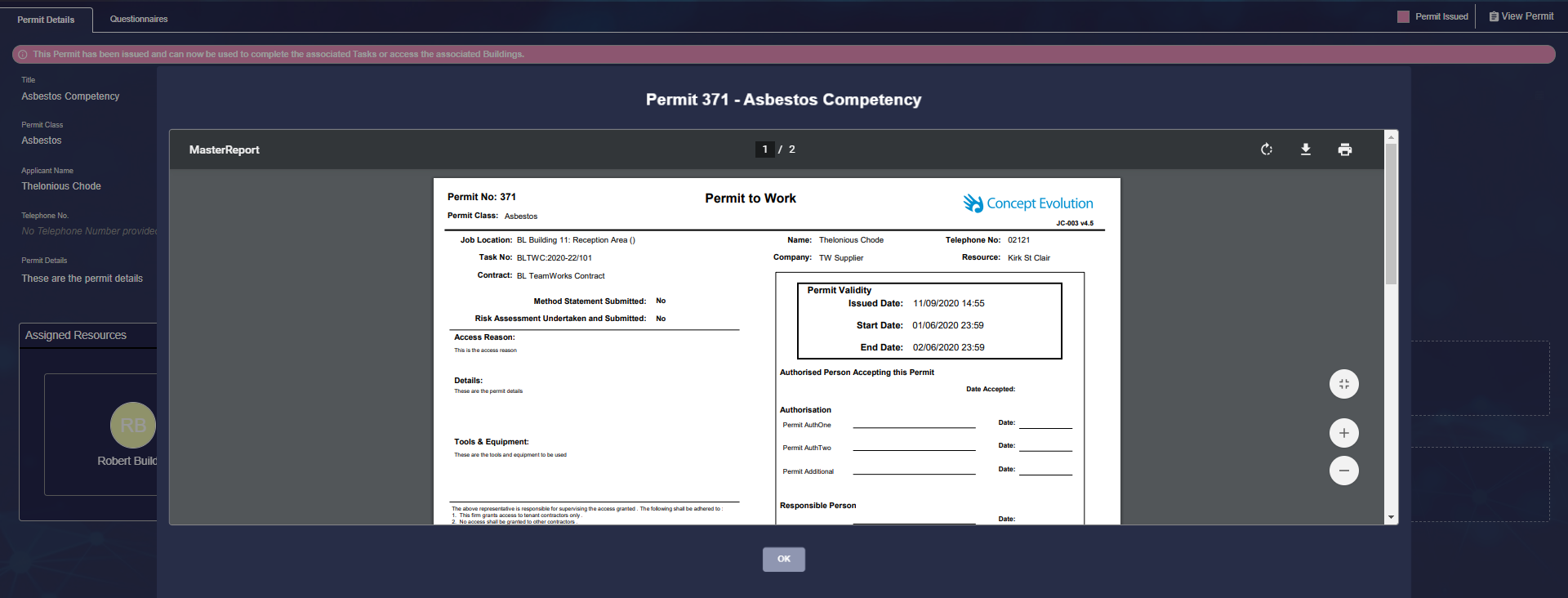Print the permit report
This screenshot has width=1568, height=598.
pos(1344,149)
